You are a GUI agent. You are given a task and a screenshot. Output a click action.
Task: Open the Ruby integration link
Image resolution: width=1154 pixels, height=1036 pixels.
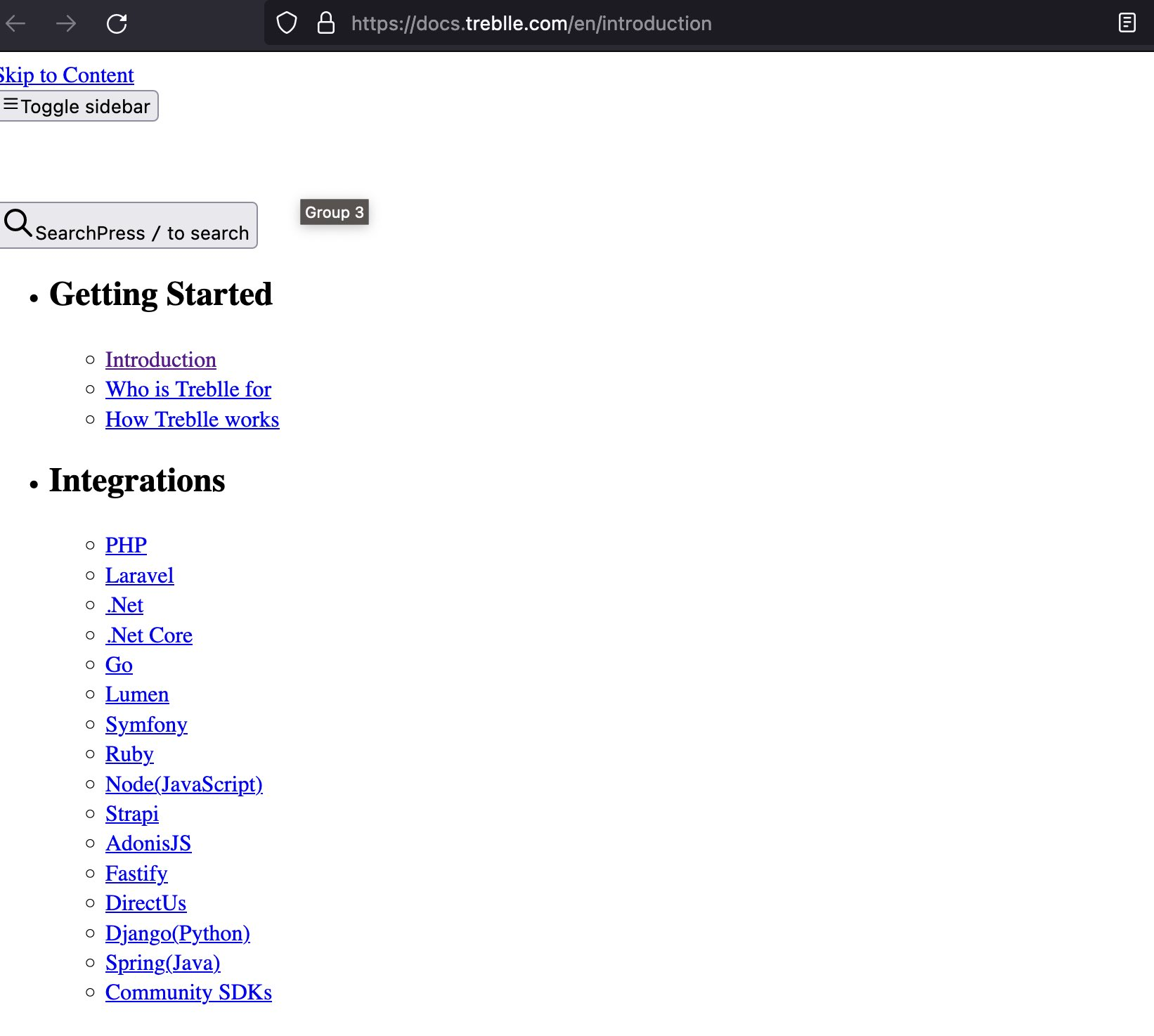[x=129, y=754]
